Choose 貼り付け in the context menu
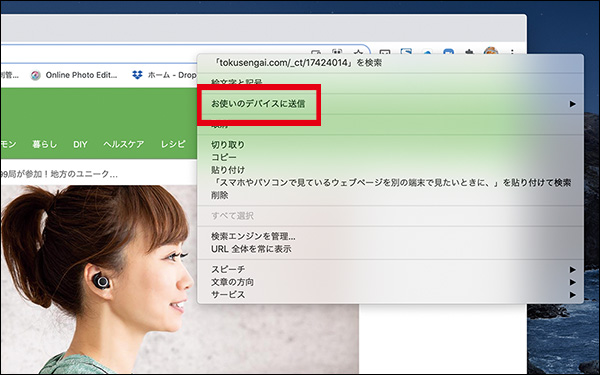Image resolution: width=600 pixels, height=375 pixels. [390, 170]
